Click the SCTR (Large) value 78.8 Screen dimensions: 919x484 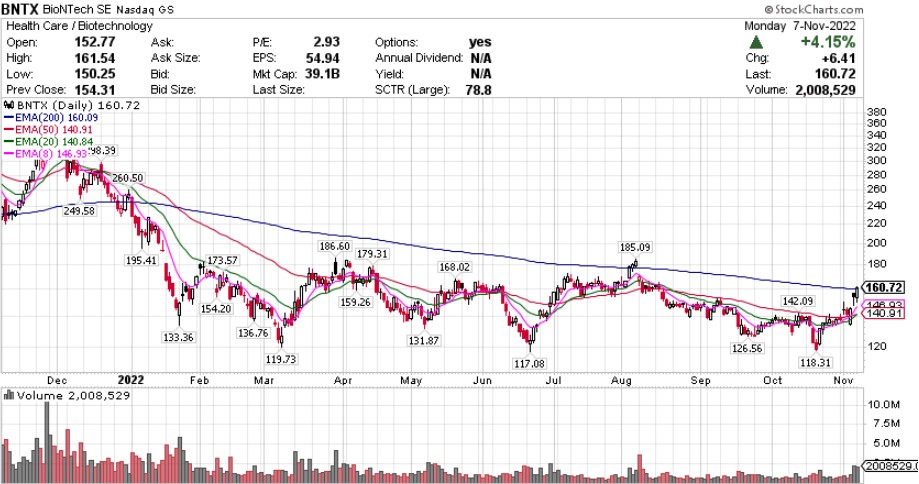click(479, 90)
